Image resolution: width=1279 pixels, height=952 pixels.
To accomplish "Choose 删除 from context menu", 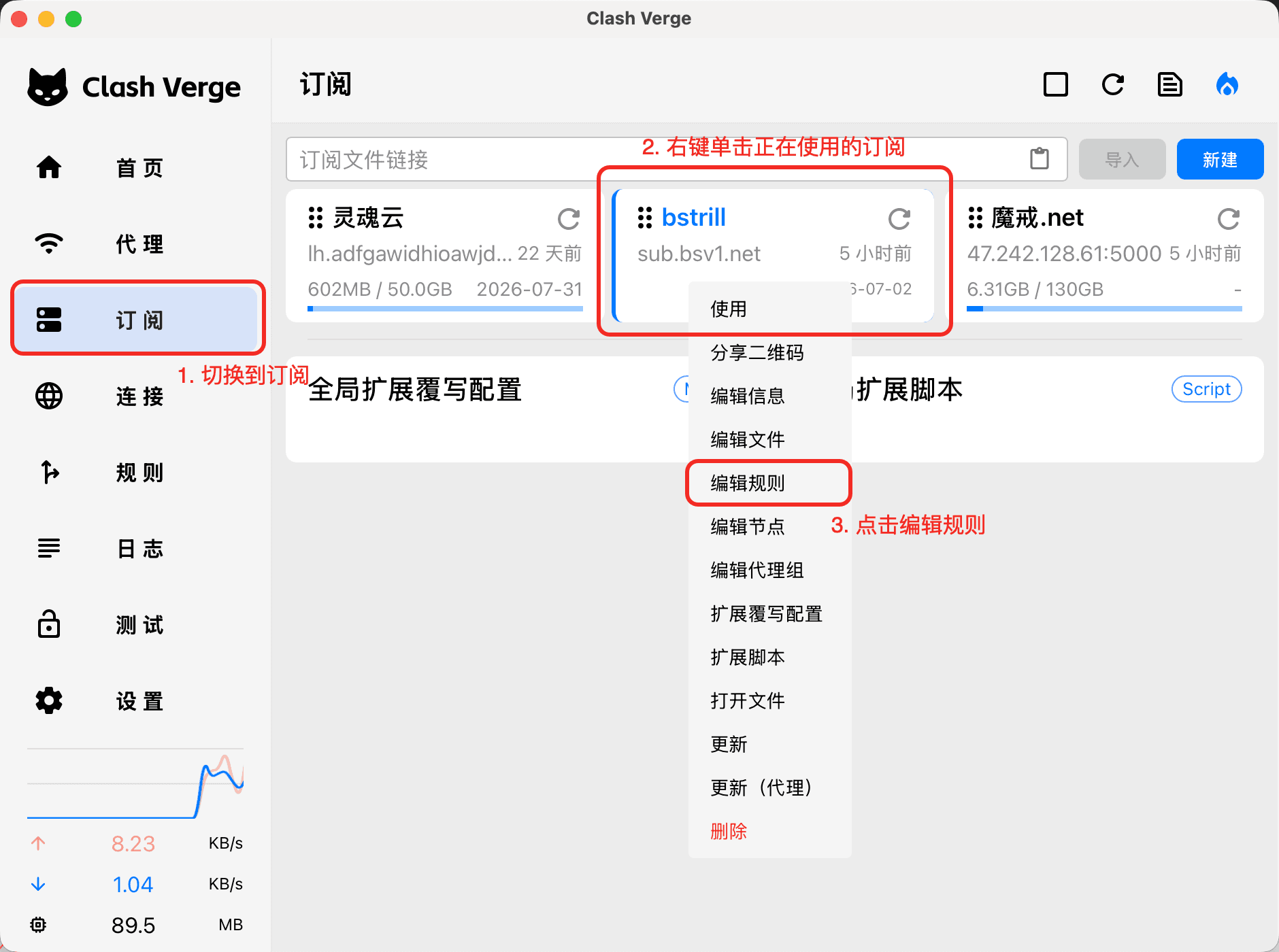I will point(770,831).
